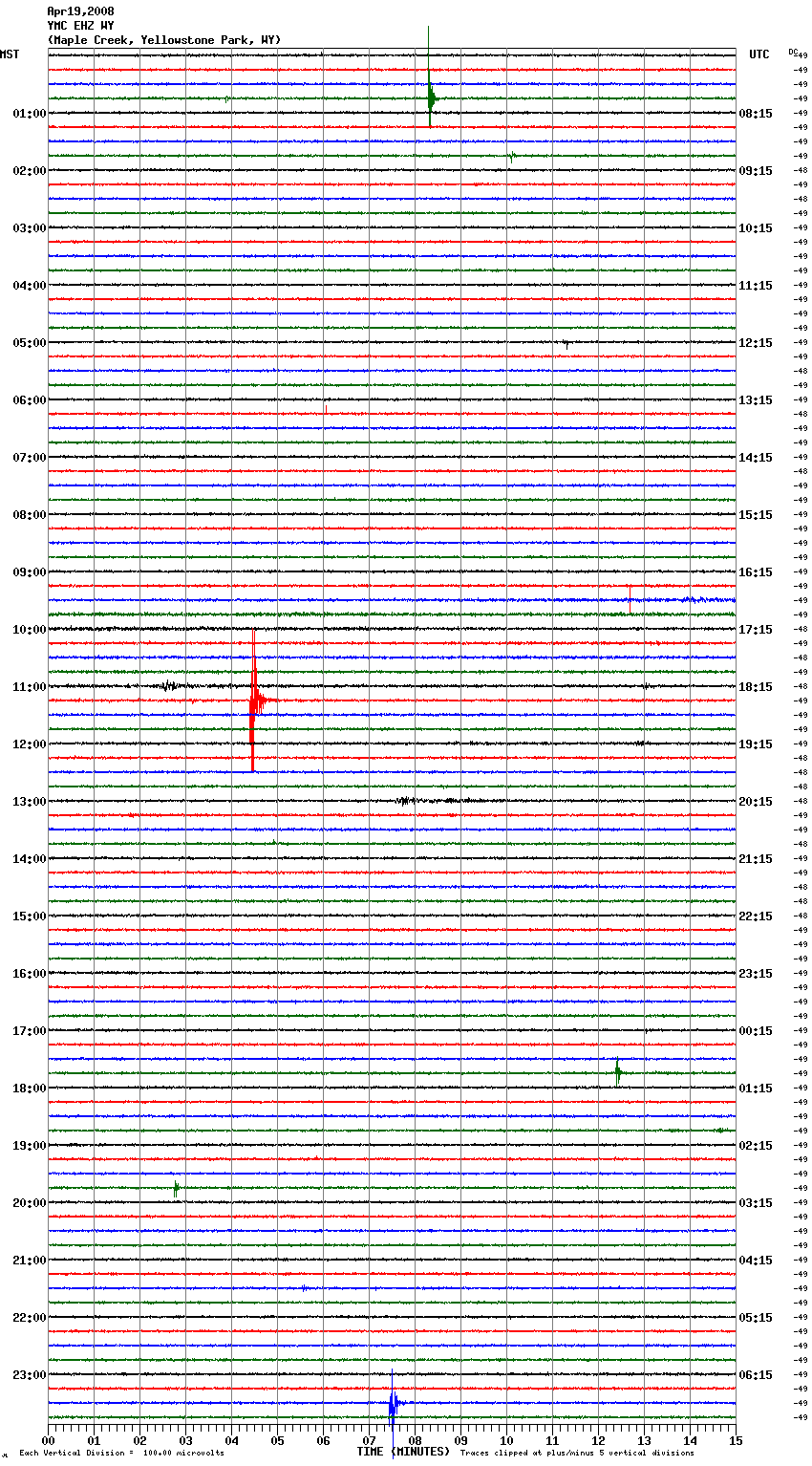The height and width of the screenshot is (1466, 812).
Task: Click the "17:00" MST row label
Action: click(x=29, y=1031)
